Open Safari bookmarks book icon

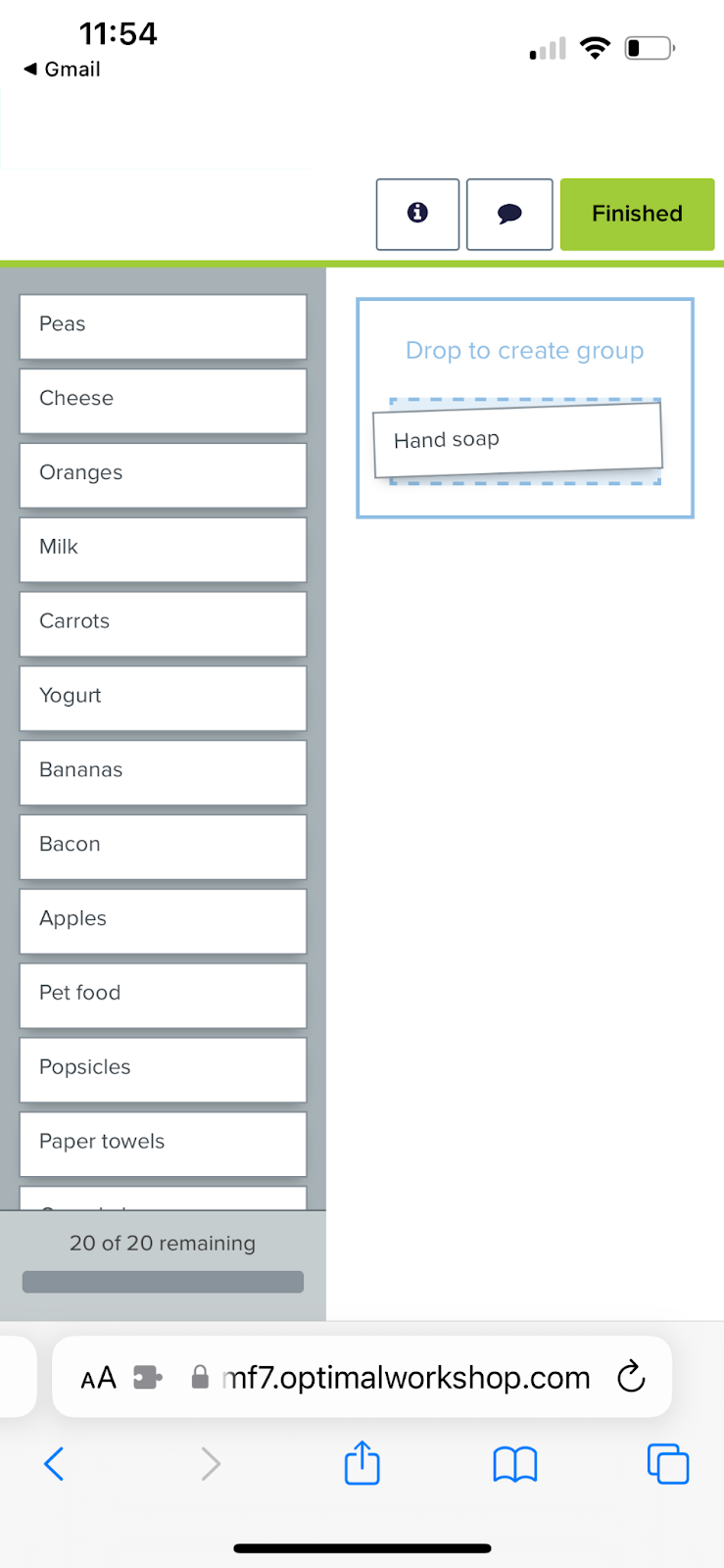click(x=514, y=1465)
